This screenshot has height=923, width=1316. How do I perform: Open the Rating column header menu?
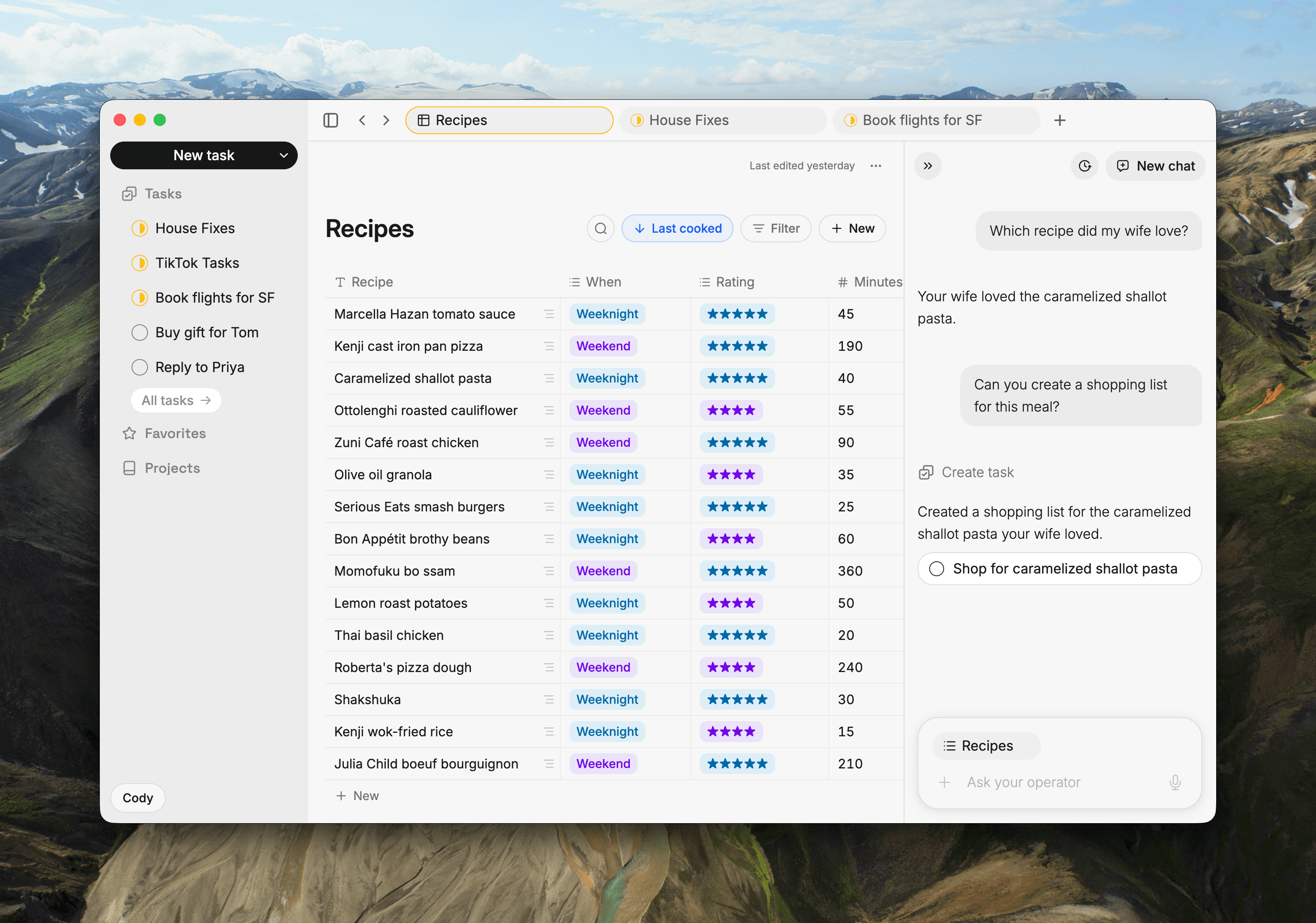(727, 282)
